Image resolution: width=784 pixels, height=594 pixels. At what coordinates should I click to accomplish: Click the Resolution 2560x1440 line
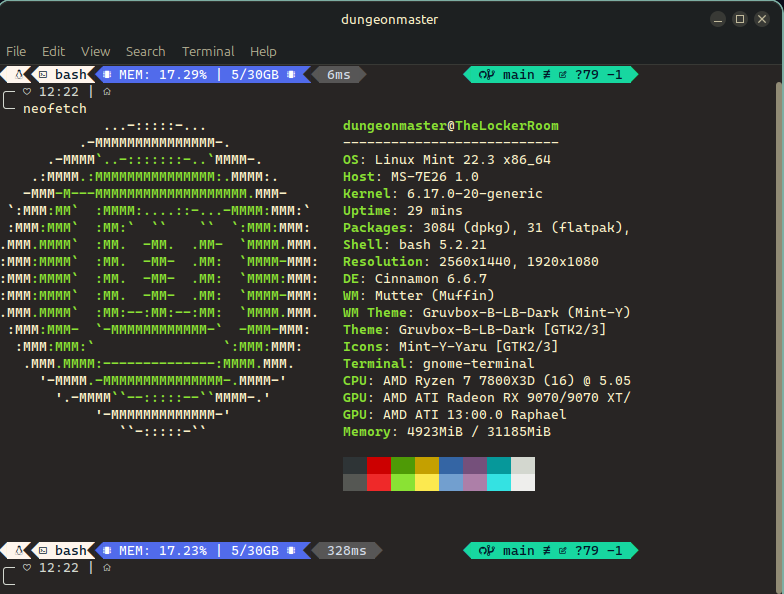click(x=471, y=262)
